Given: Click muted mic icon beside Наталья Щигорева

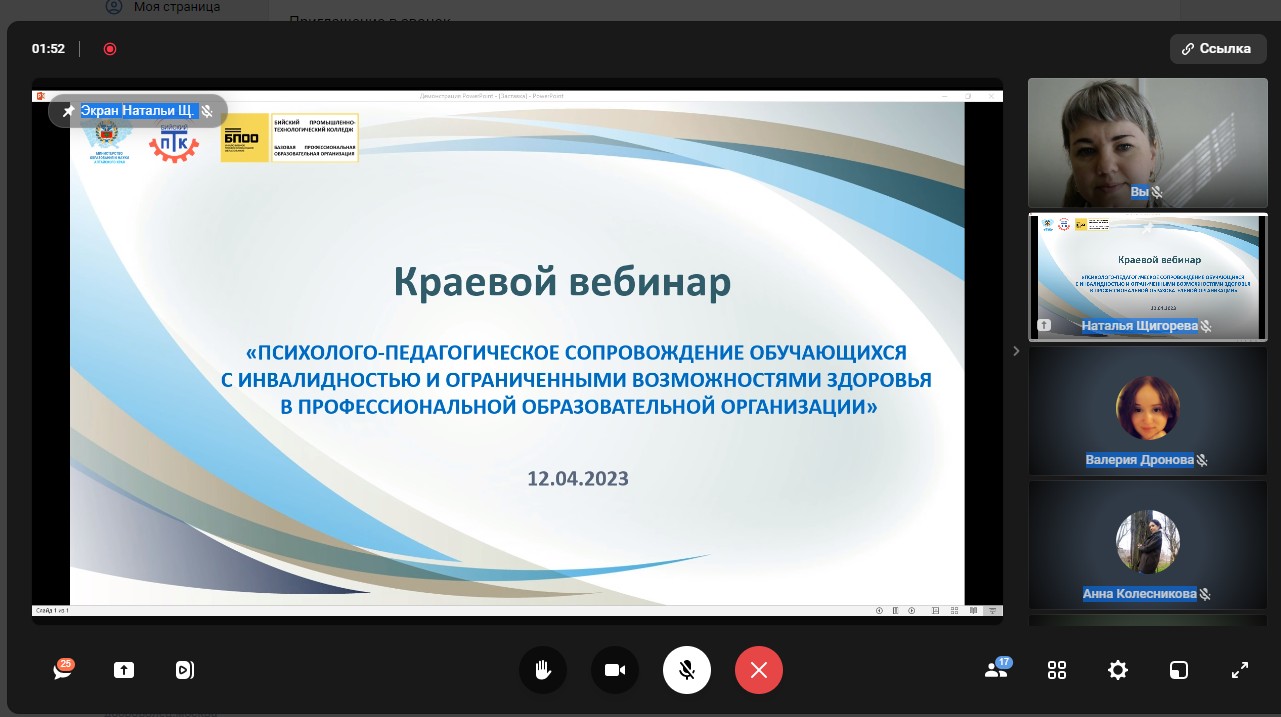Looking at the screenshot, I should (1206, 326).
